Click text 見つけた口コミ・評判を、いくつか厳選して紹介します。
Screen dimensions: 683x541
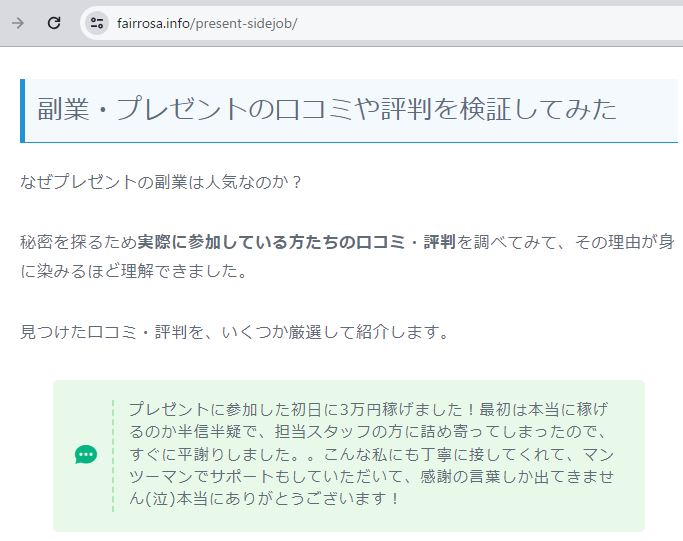(x=234, y=332)
